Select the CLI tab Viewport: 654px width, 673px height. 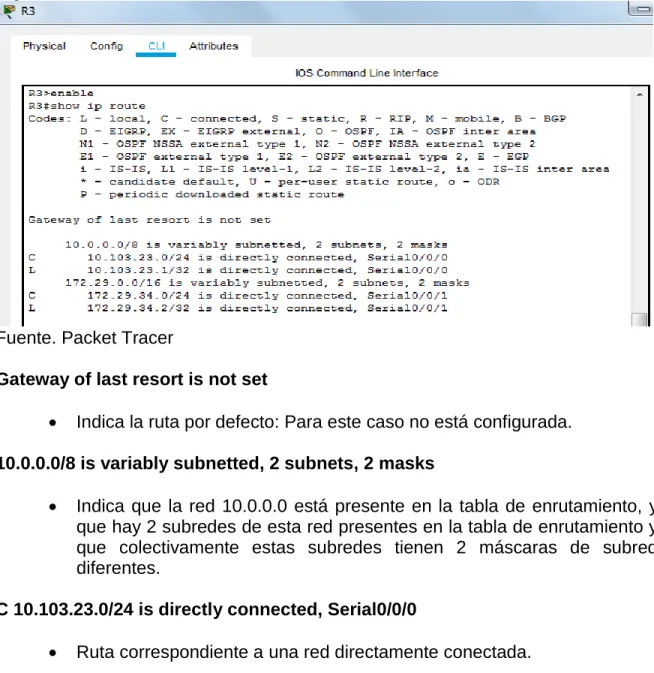click(x=156, y=46)
